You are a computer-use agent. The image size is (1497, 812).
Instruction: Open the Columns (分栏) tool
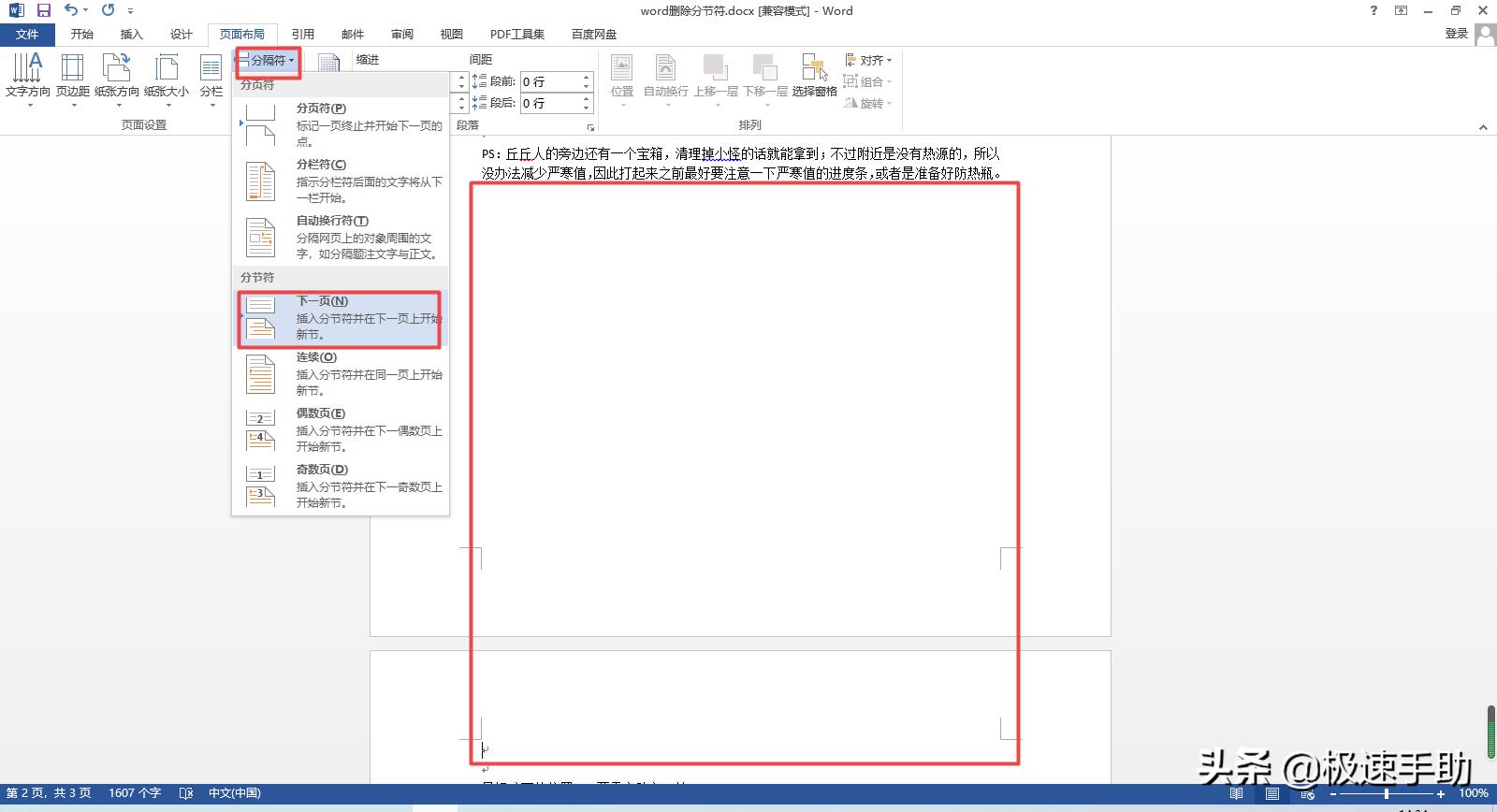pos(211,75)
